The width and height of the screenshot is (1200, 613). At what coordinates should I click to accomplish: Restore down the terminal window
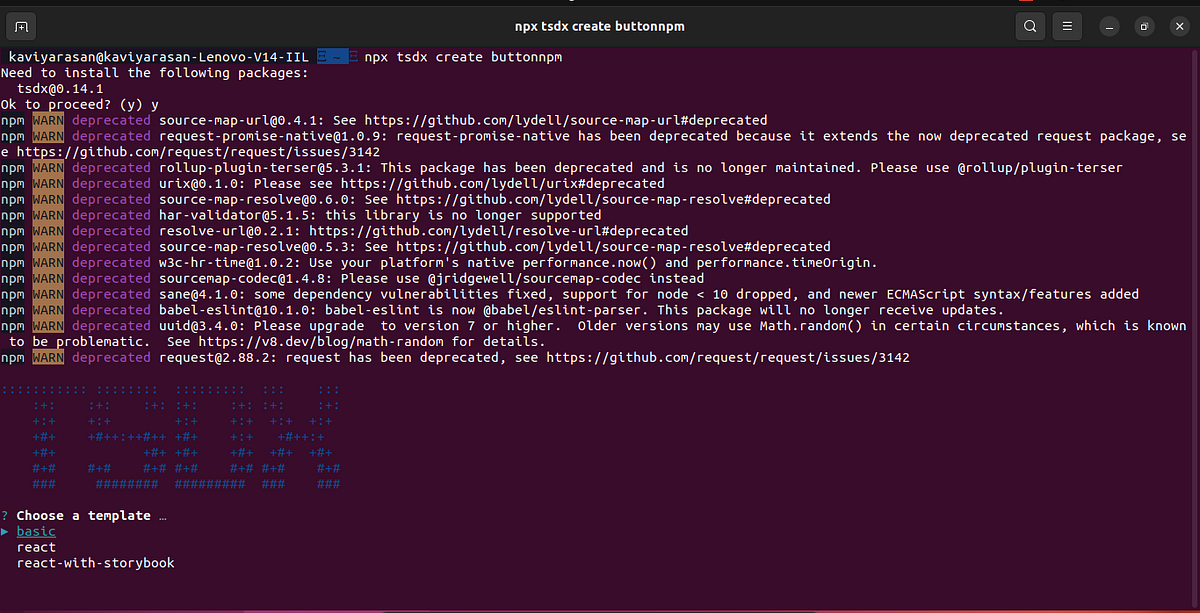click(x=1143, y=25)
